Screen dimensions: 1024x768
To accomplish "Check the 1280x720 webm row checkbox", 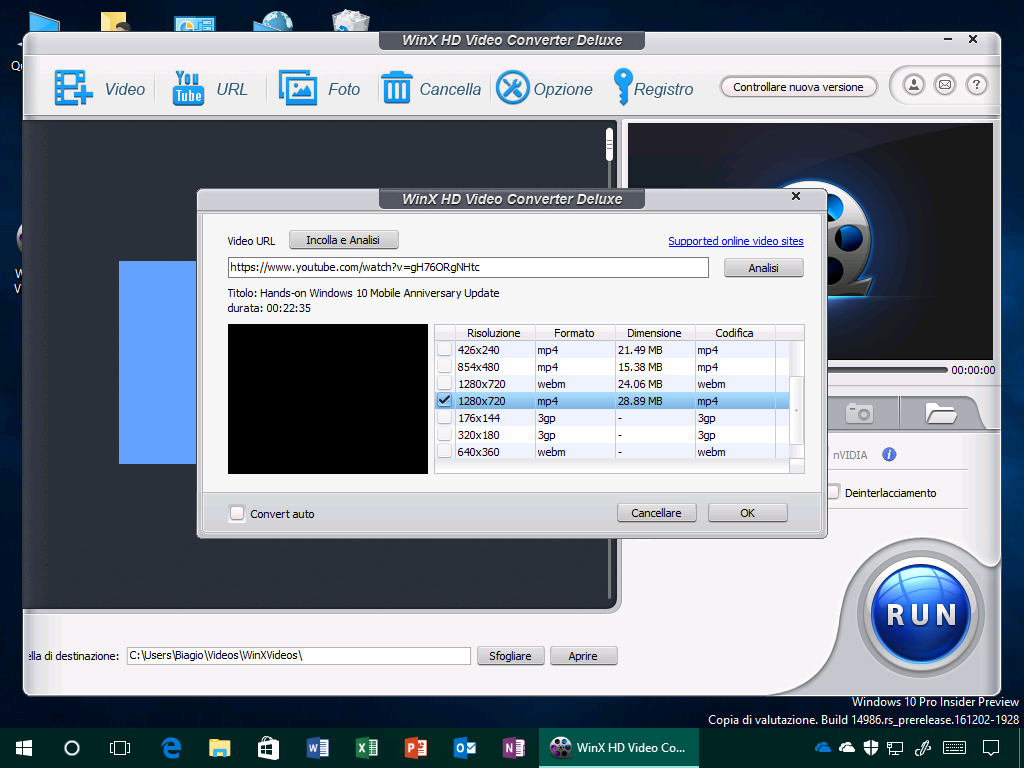I will click(445, 383).
